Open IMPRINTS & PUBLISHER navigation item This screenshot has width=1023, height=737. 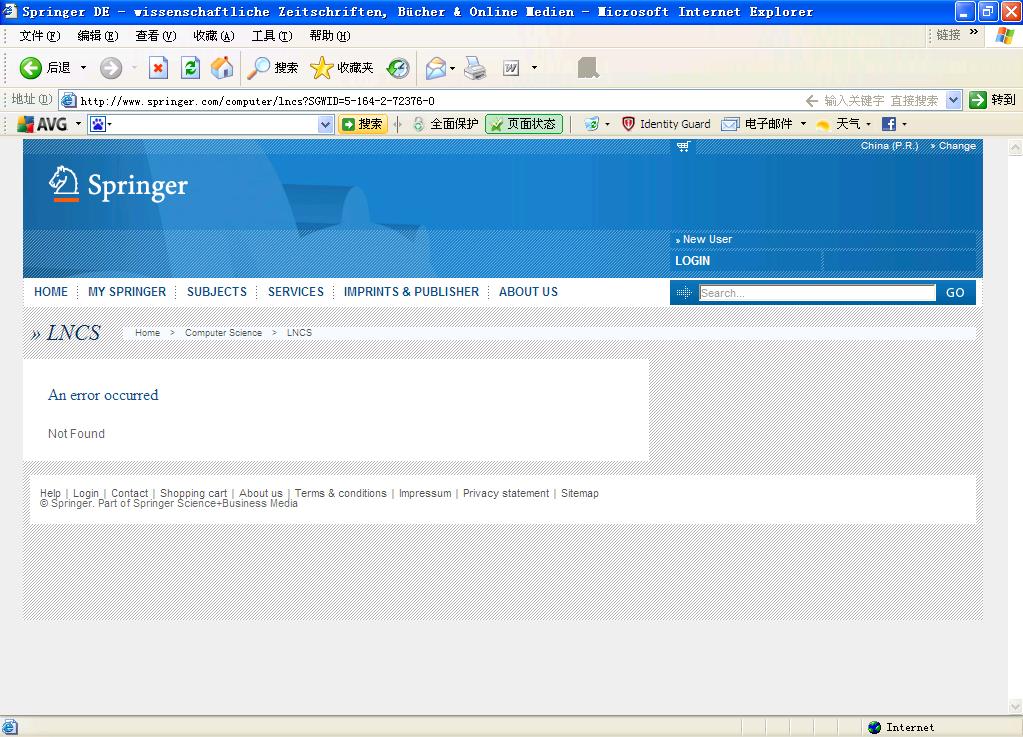pos(412,292)
